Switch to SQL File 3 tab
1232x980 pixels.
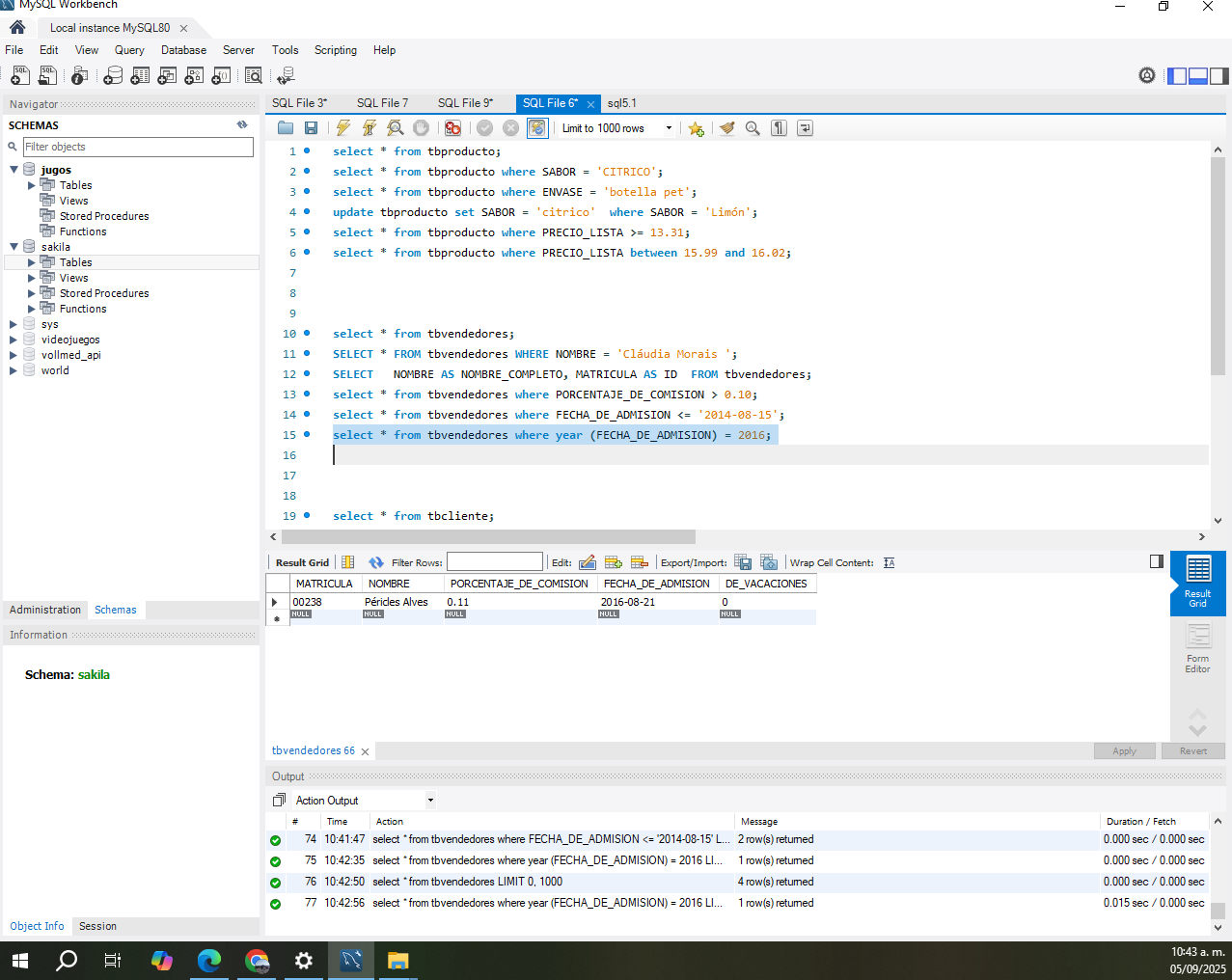[299, 103]
